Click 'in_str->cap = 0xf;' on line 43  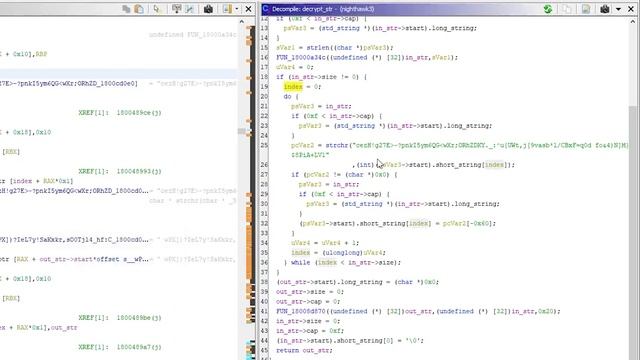tap(310, 331)
